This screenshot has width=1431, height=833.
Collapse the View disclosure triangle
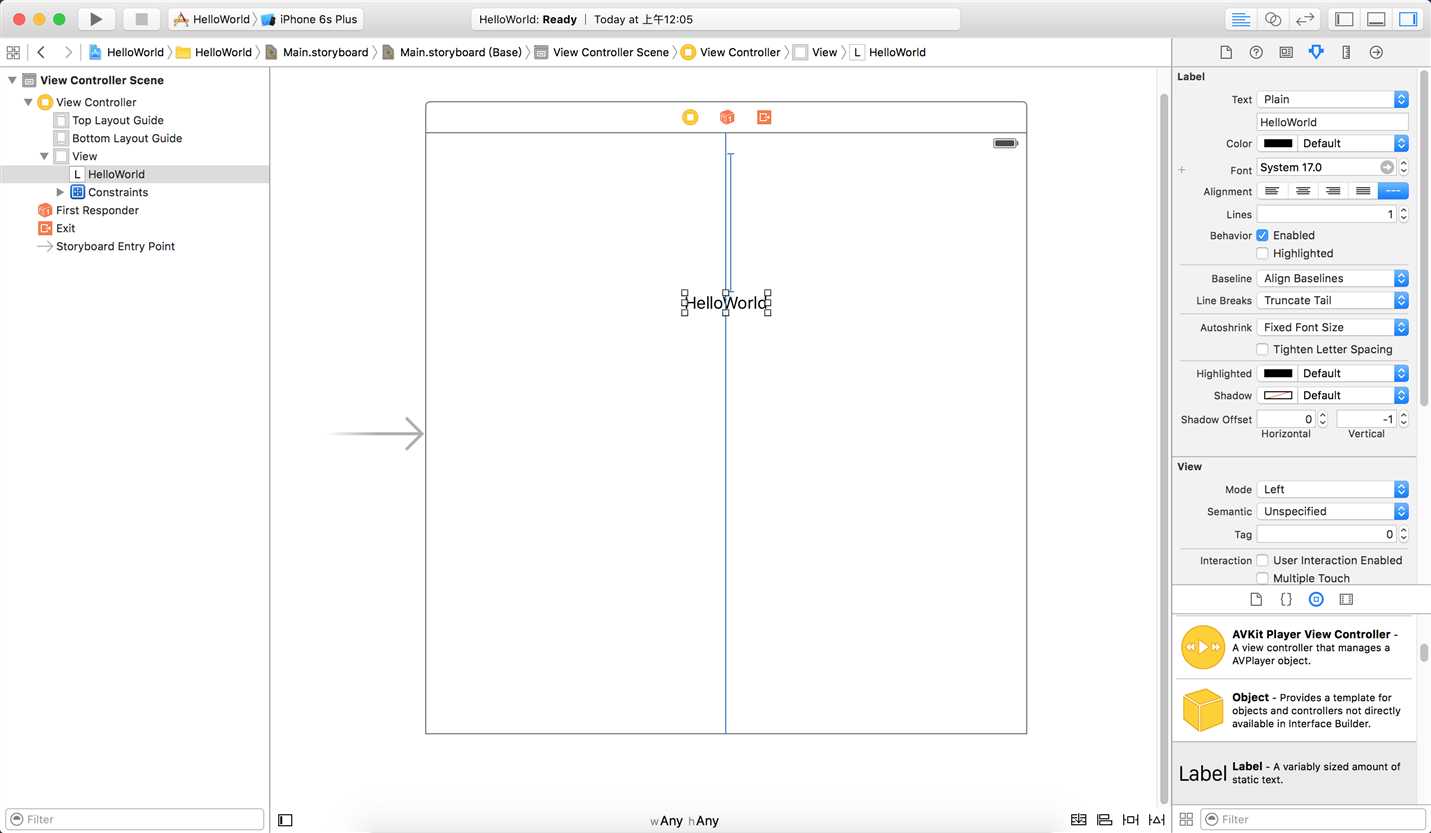(x=44, y=156)
